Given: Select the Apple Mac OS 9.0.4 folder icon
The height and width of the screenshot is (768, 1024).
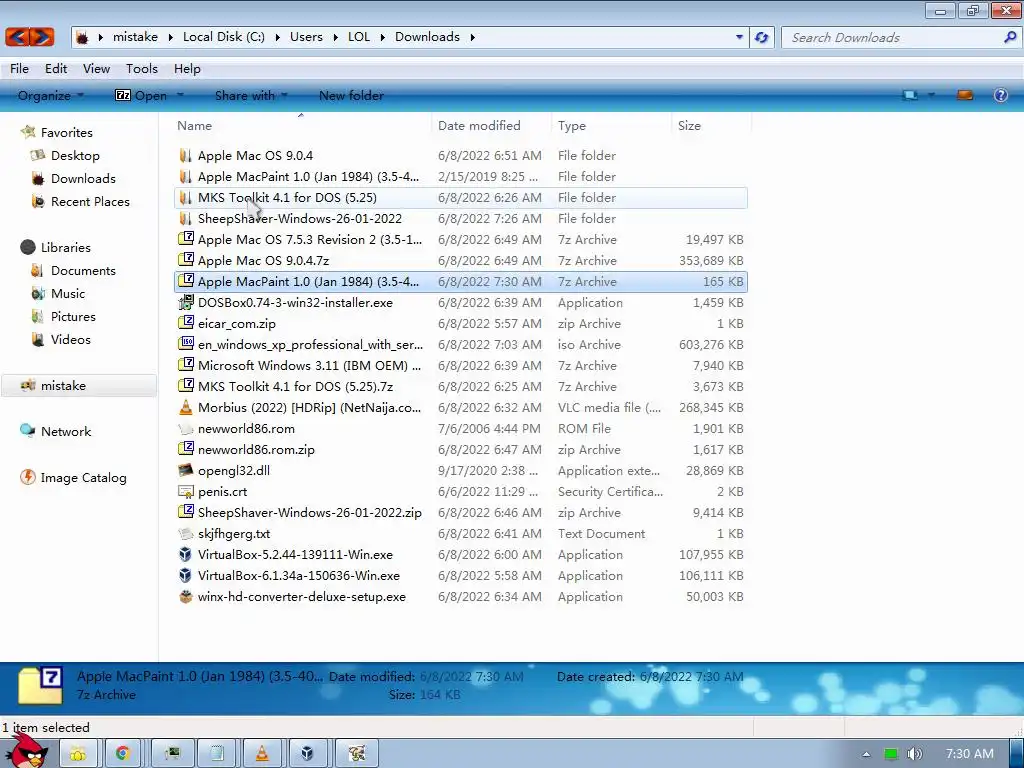Looking at the screenshot, I should (x=185, y=155).
